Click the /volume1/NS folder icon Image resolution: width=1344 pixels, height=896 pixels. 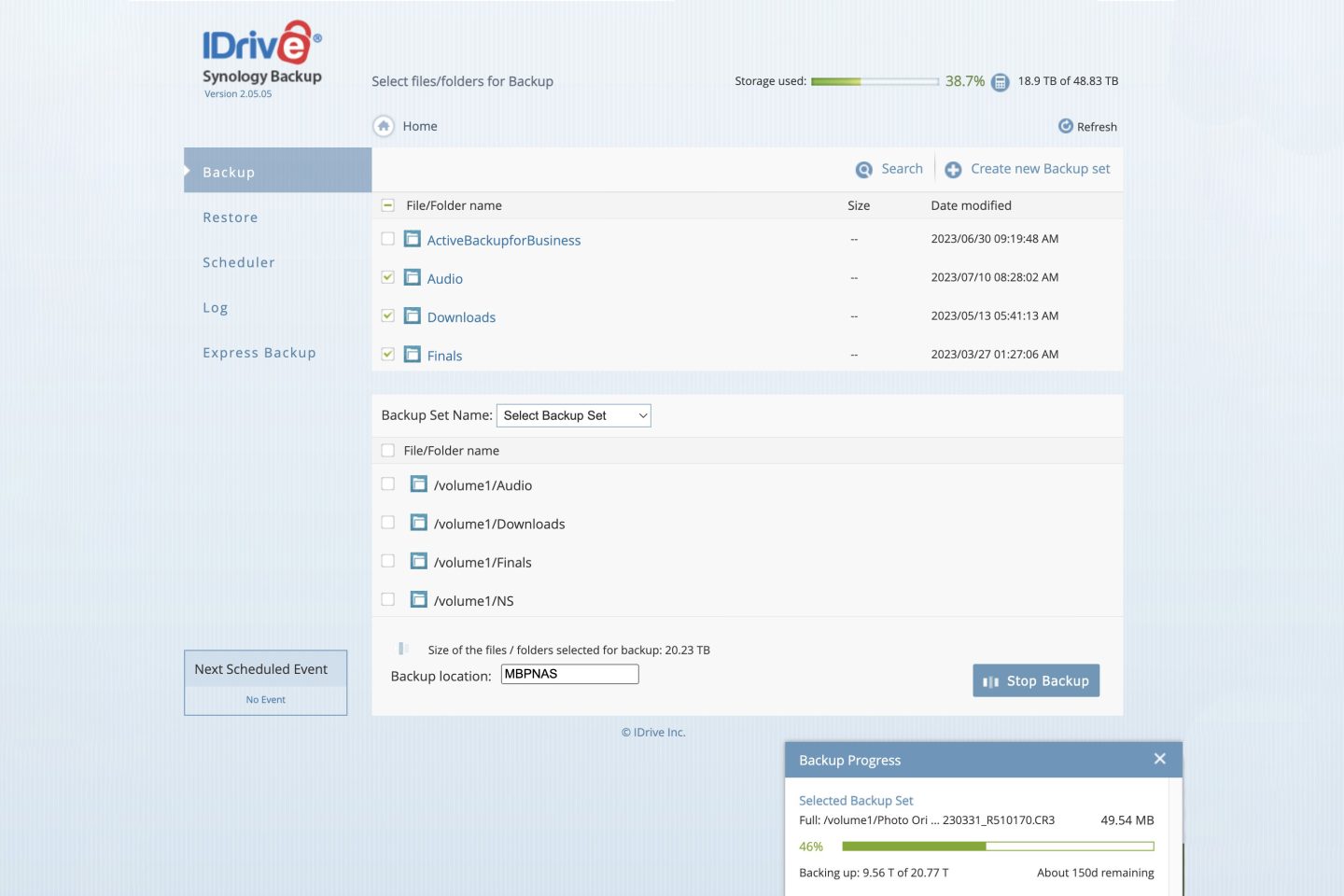419,600
